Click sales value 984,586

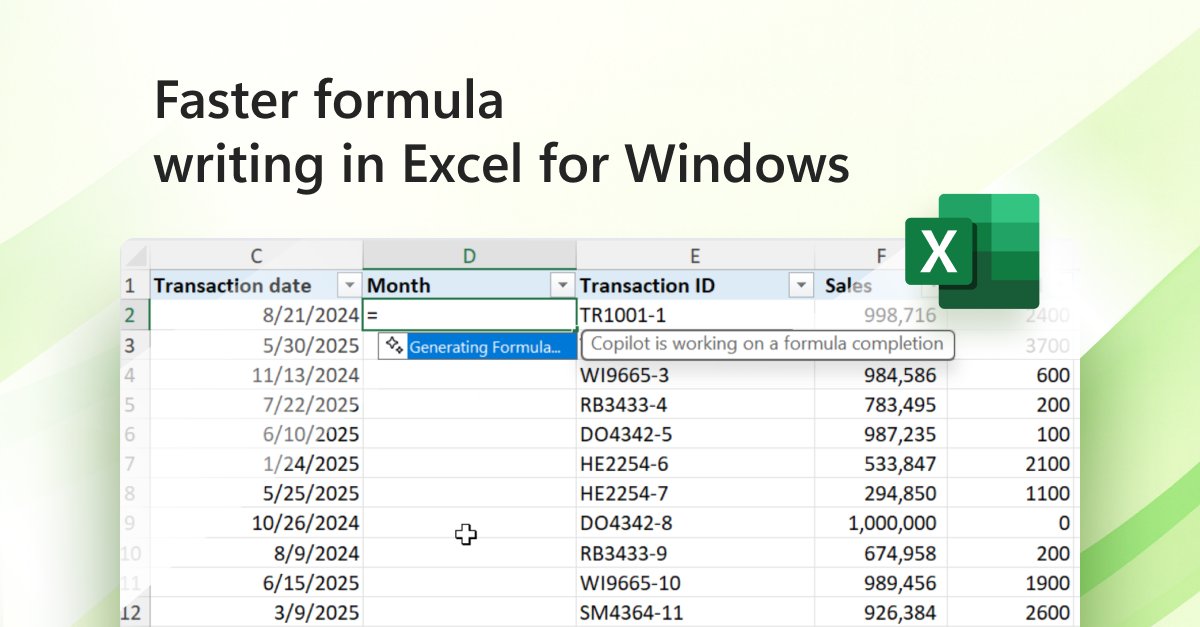click(x=881, y=376)
